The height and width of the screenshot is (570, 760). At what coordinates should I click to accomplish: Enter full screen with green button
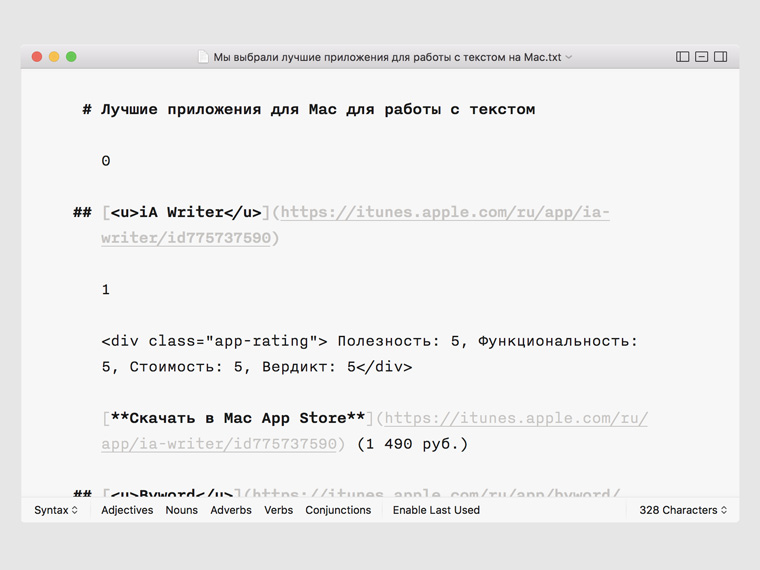click(x=71, y=57)
